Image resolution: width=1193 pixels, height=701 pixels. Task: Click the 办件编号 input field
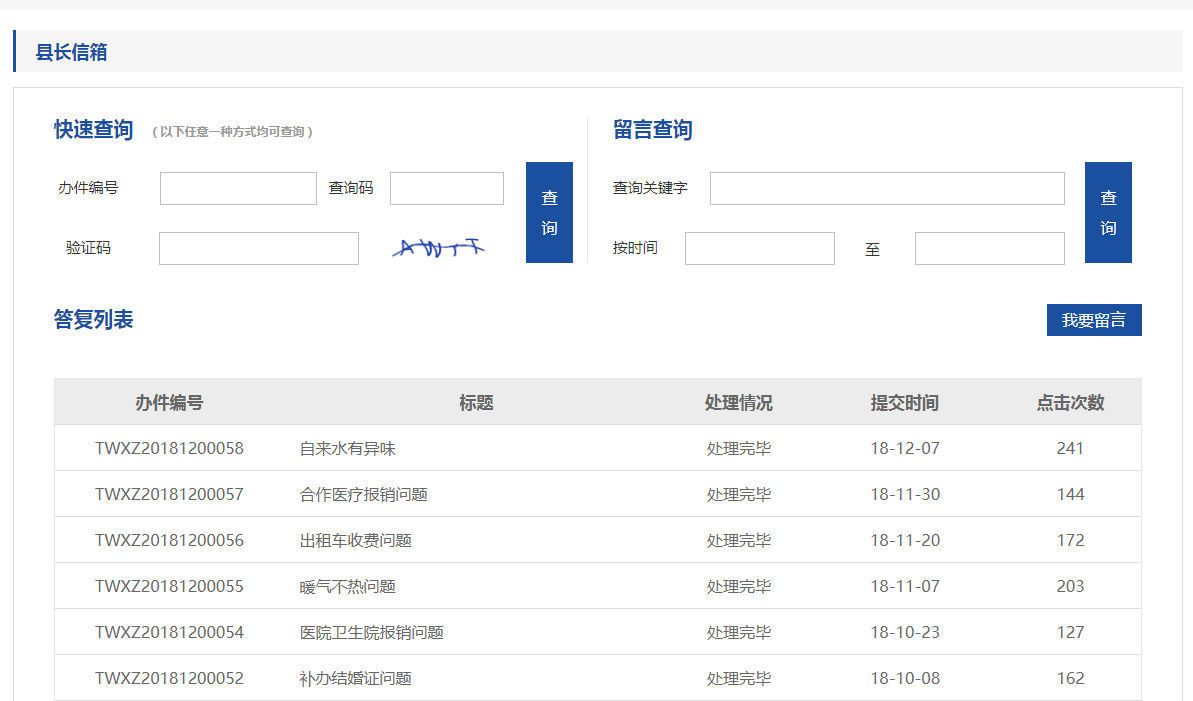point(238,188)
